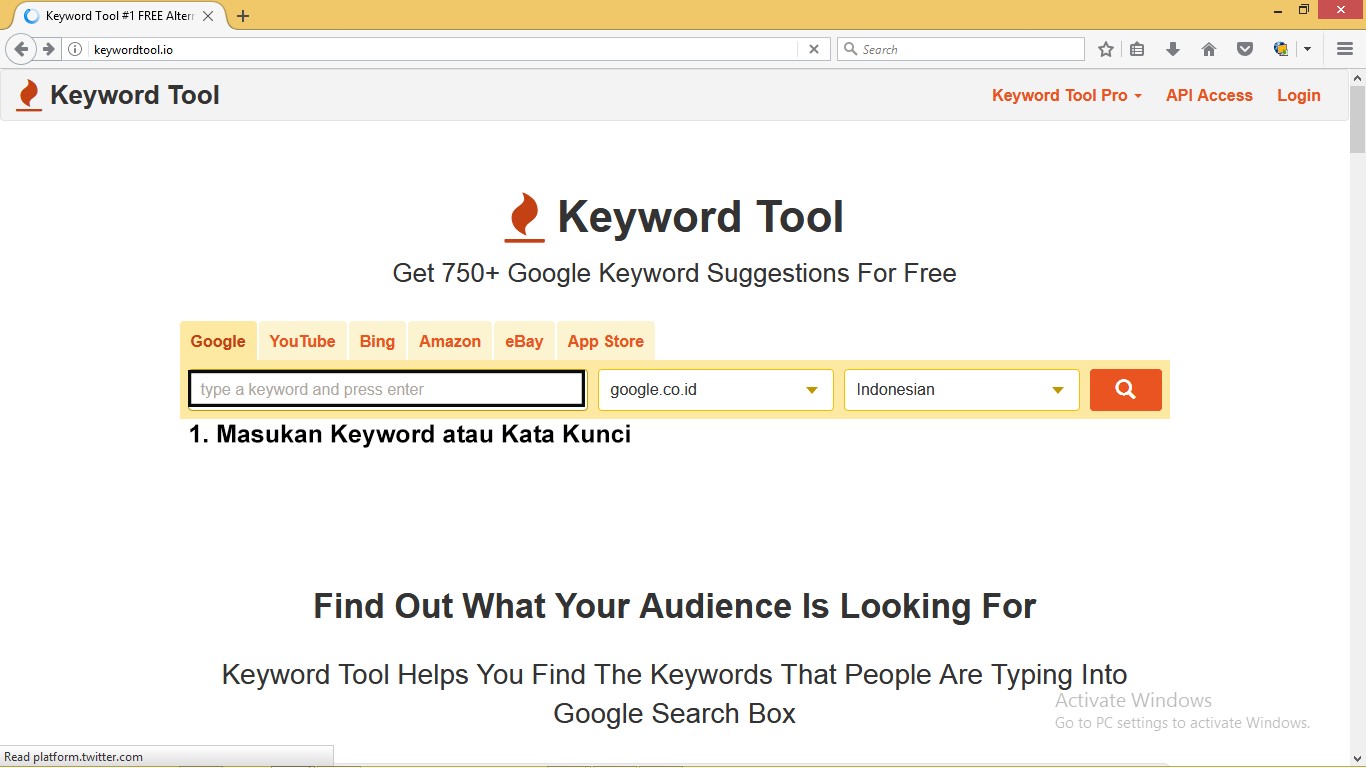This screenshot has width=1366, height=768.
Task: Select the Google tab
Action: point(218,341)
